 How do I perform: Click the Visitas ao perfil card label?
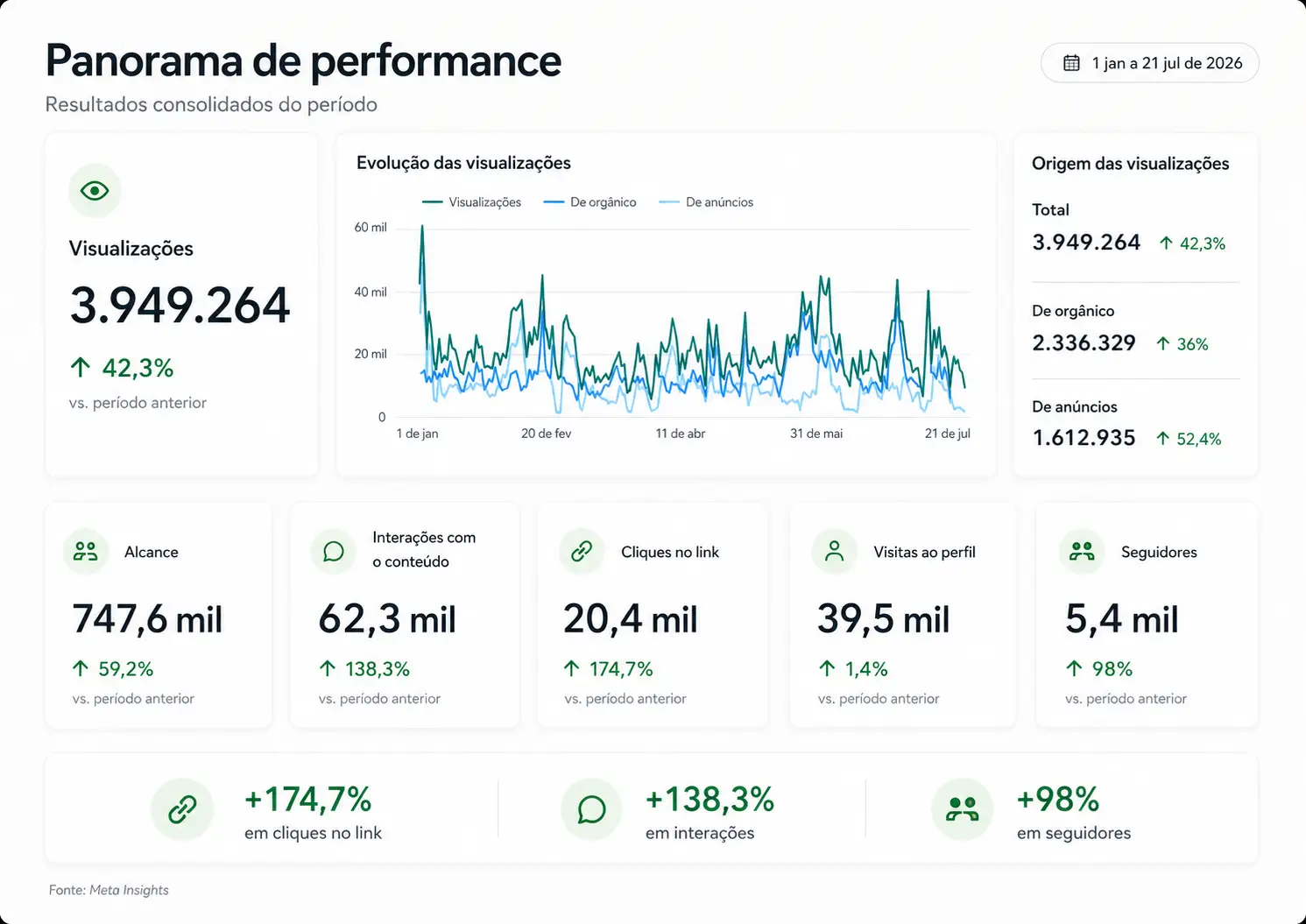click(924, 552)
